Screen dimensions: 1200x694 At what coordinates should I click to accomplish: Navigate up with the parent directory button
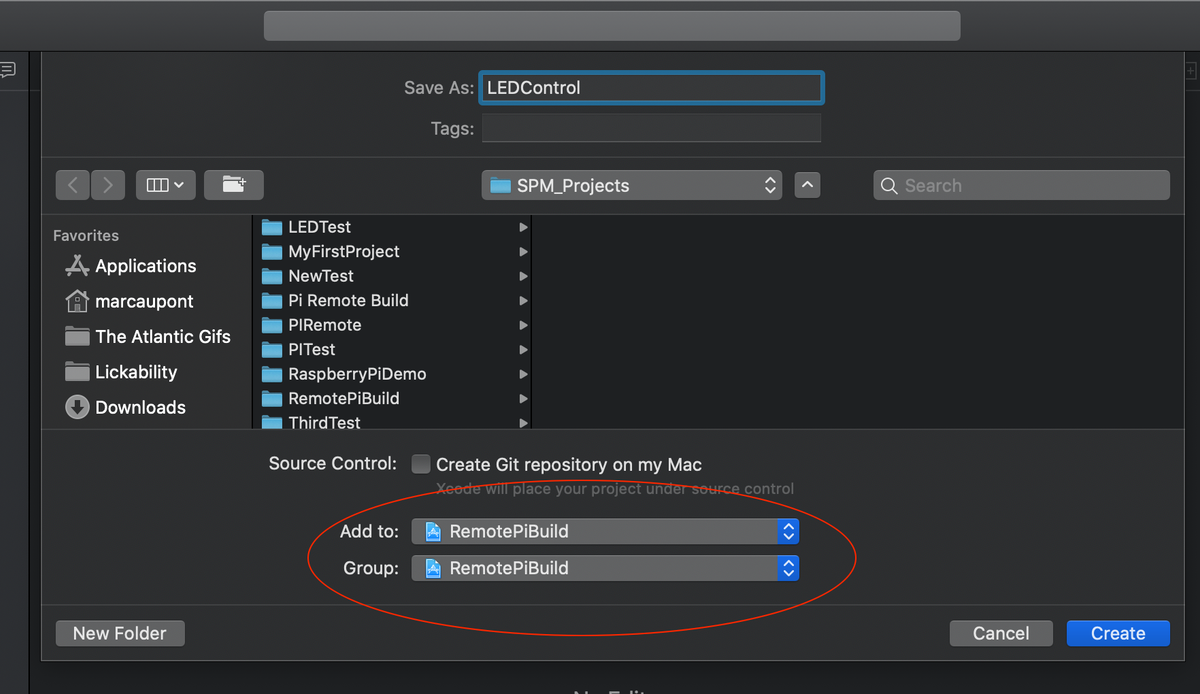pos(807,184)
